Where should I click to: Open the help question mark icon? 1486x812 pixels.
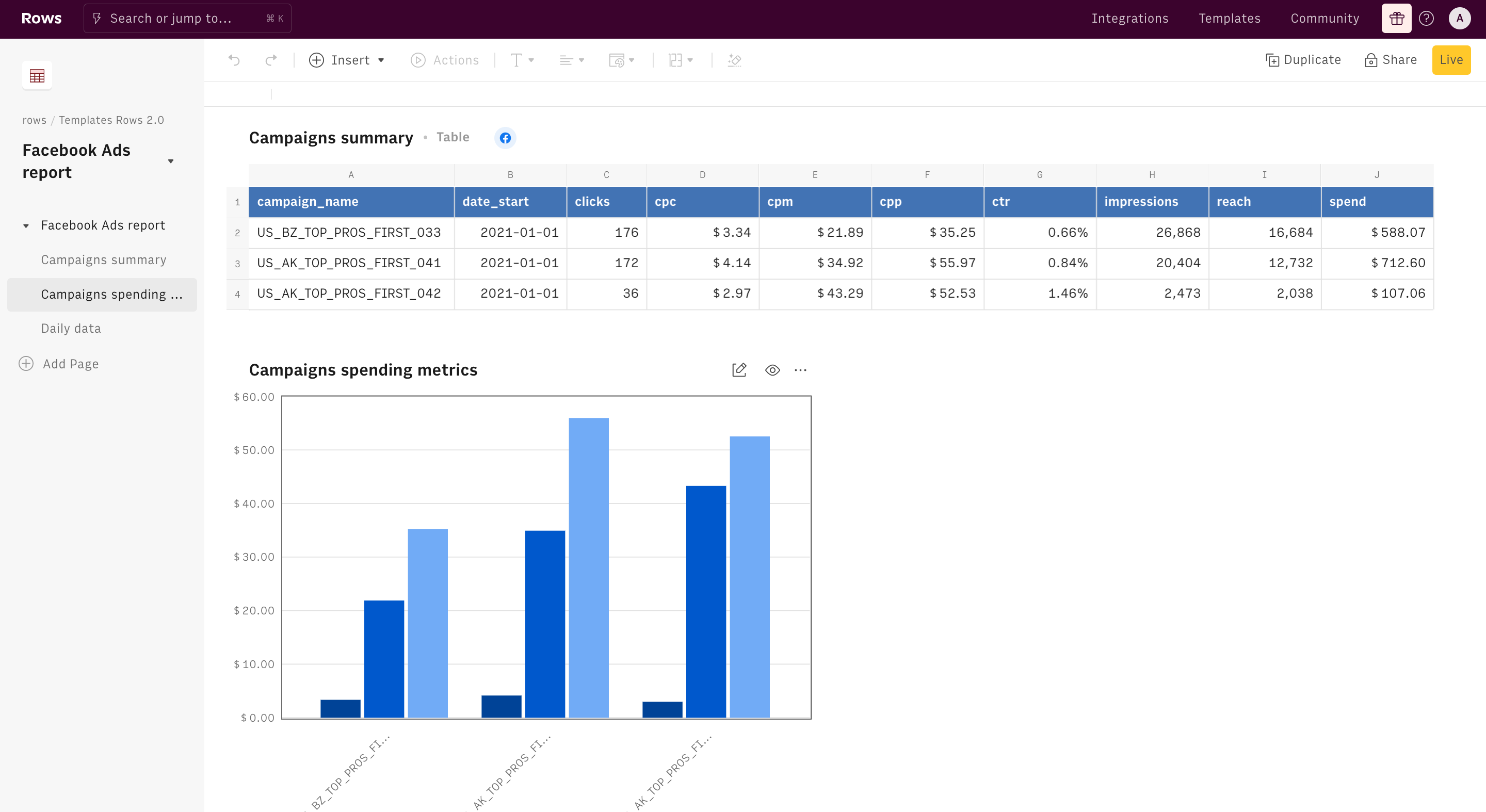point(1426,19)
